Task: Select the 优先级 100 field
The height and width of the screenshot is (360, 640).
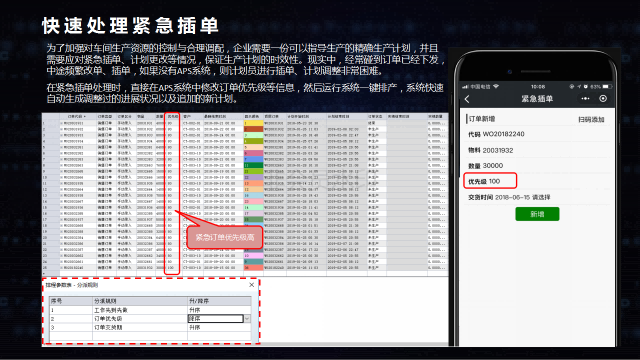Action: (x=490, y=181)
